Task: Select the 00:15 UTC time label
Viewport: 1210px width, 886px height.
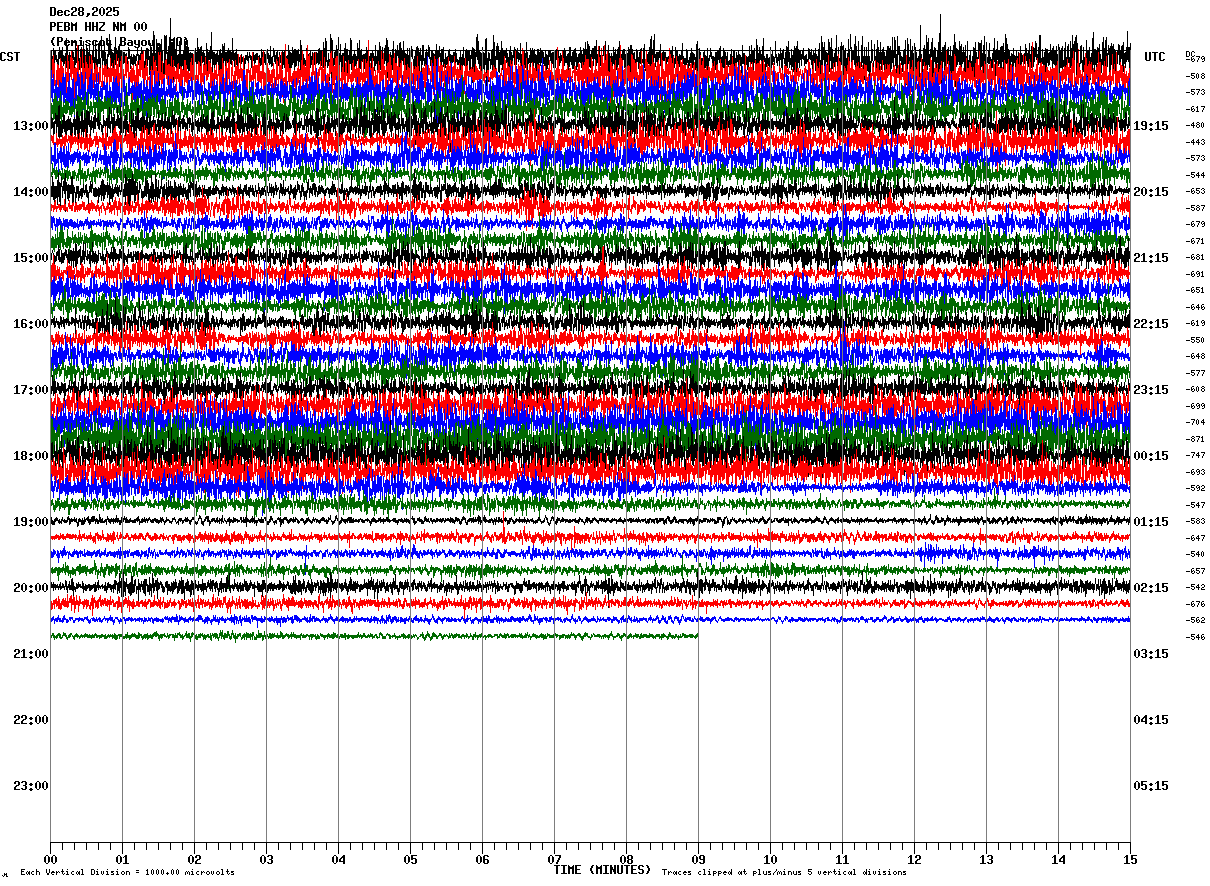Action: click(x=1151, y=456)
